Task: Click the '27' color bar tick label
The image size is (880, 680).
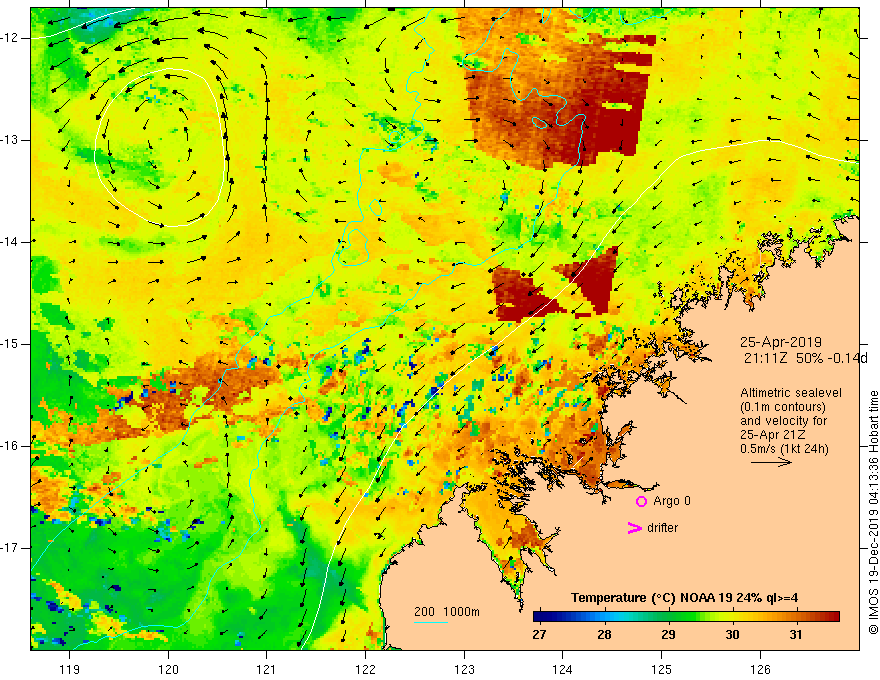Action: 539,635
